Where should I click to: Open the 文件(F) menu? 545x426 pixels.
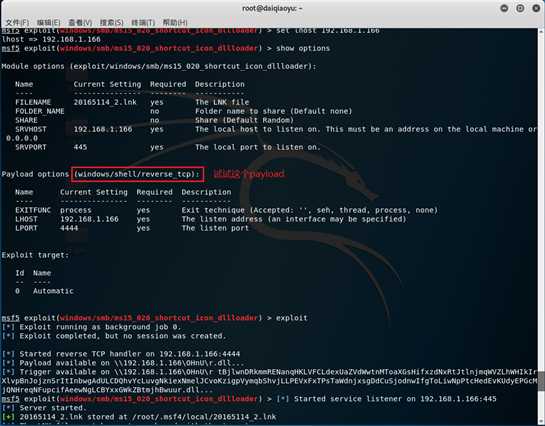(x=17, y=23)
